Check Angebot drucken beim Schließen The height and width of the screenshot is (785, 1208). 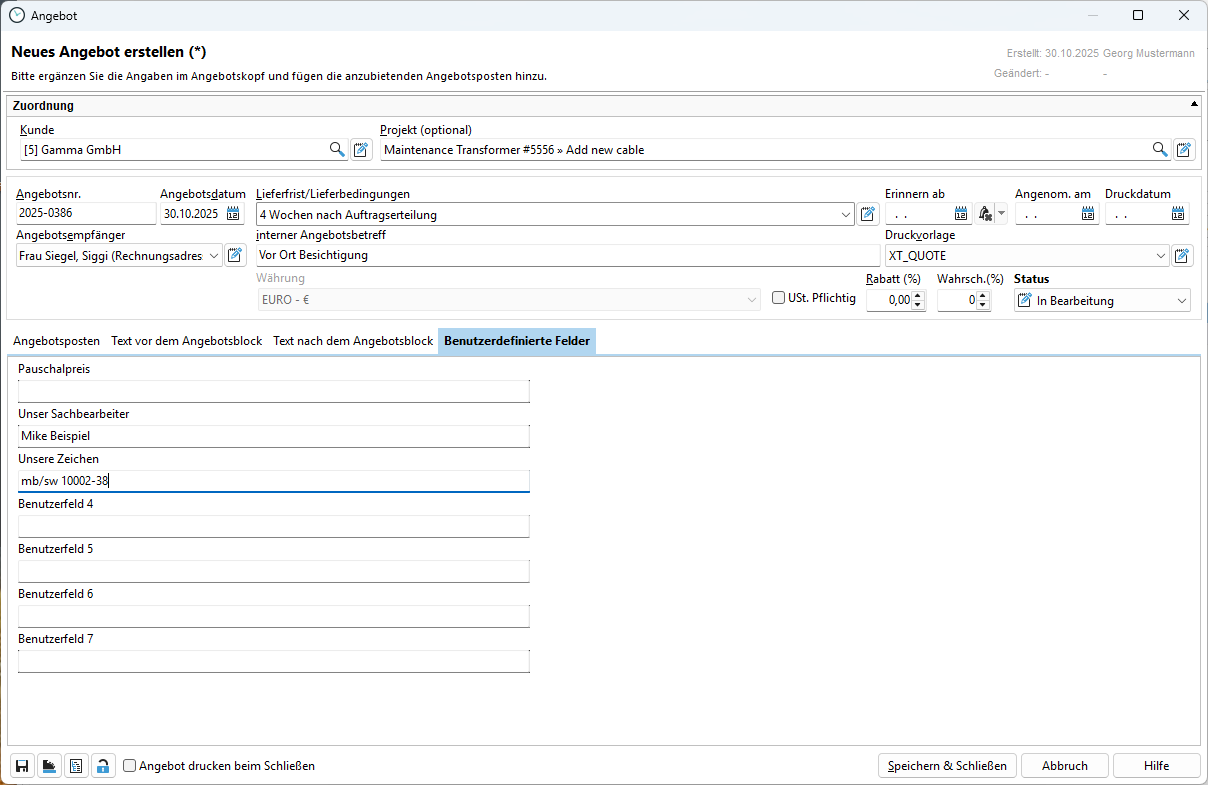129,766
